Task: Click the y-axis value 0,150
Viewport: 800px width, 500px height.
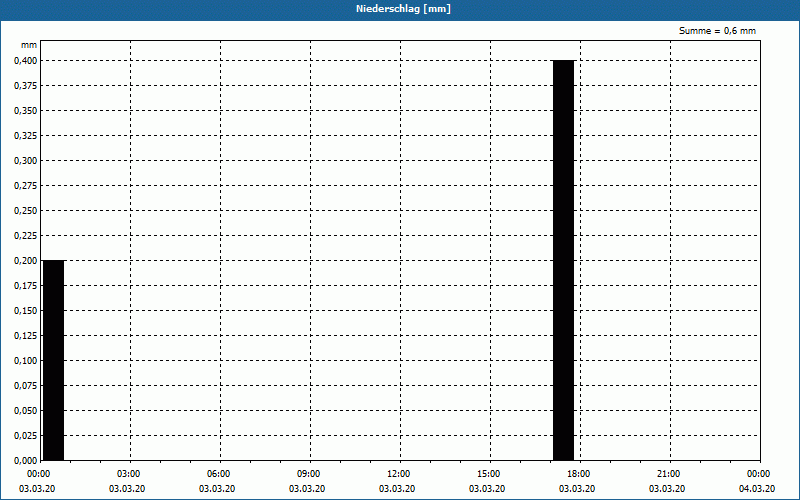Action: click(26, 311)
